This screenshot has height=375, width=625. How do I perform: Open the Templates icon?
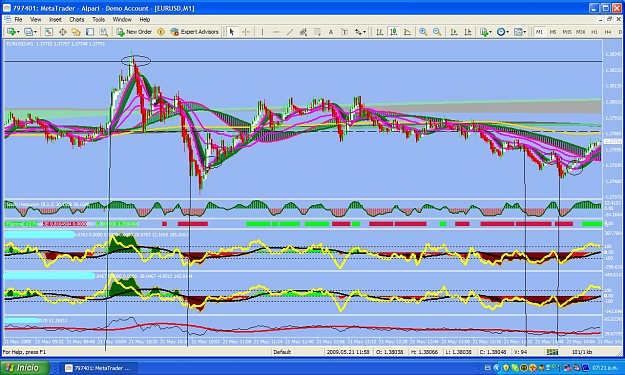(x=518, y=32)
